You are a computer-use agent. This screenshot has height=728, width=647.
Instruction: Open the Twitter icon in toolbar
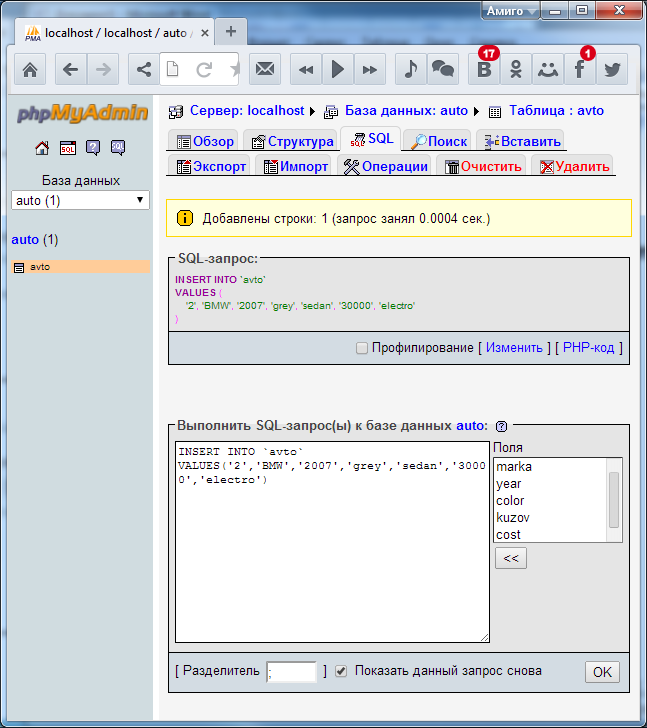click(x=612, y=69)
